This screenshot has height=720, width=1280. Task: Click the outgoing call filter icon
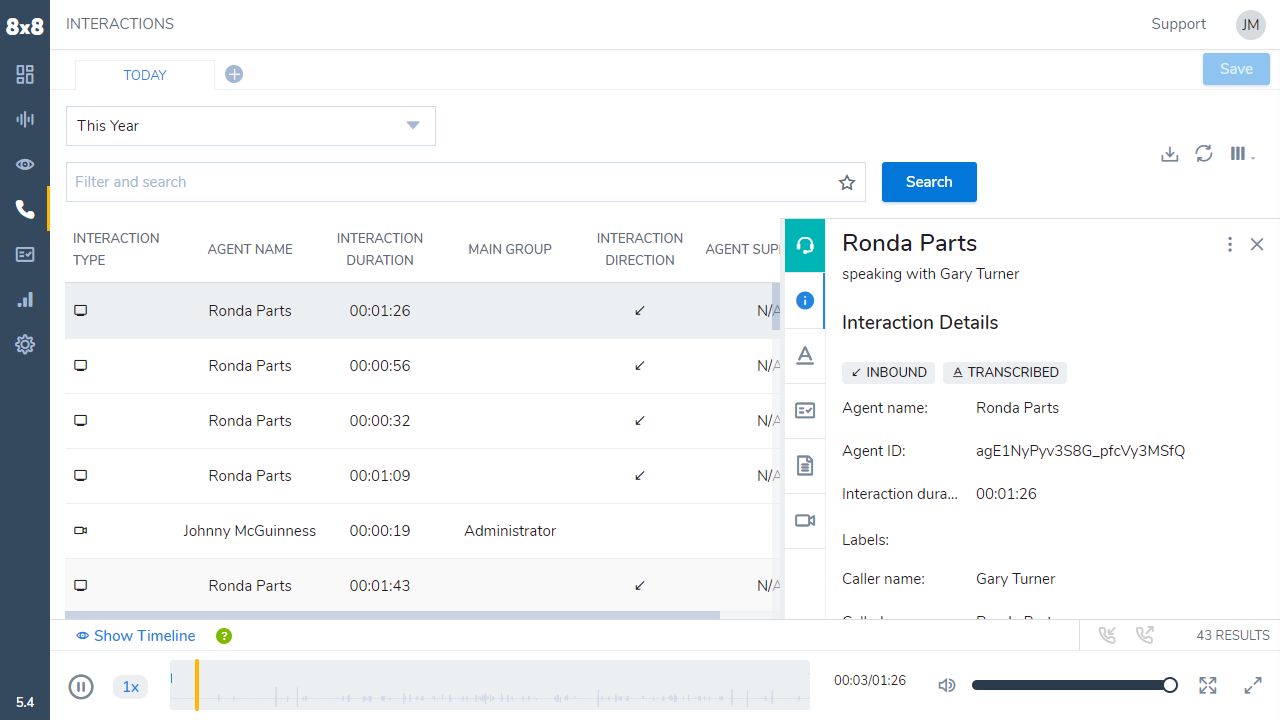[1145, 635]
